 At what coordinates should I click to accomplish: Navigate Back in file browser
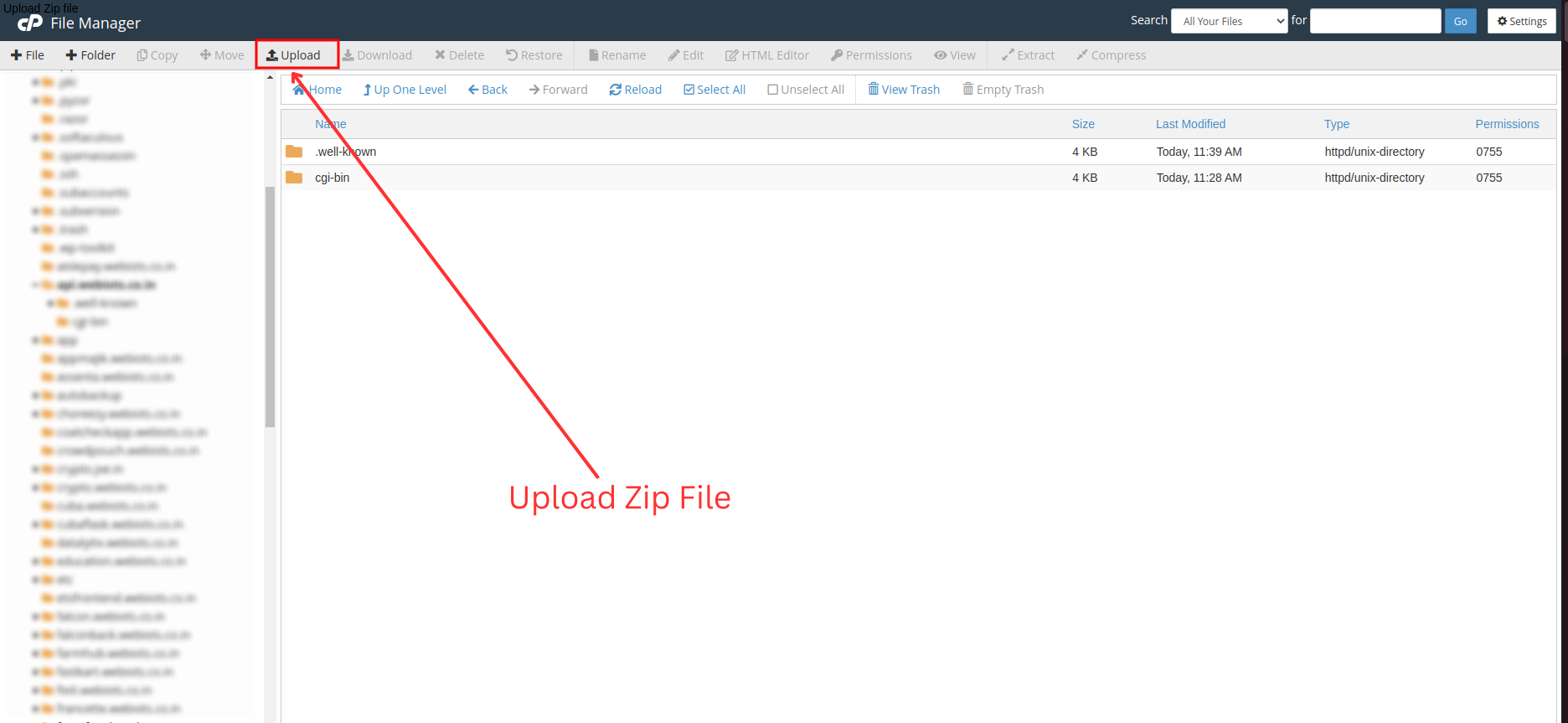point(487,90)
